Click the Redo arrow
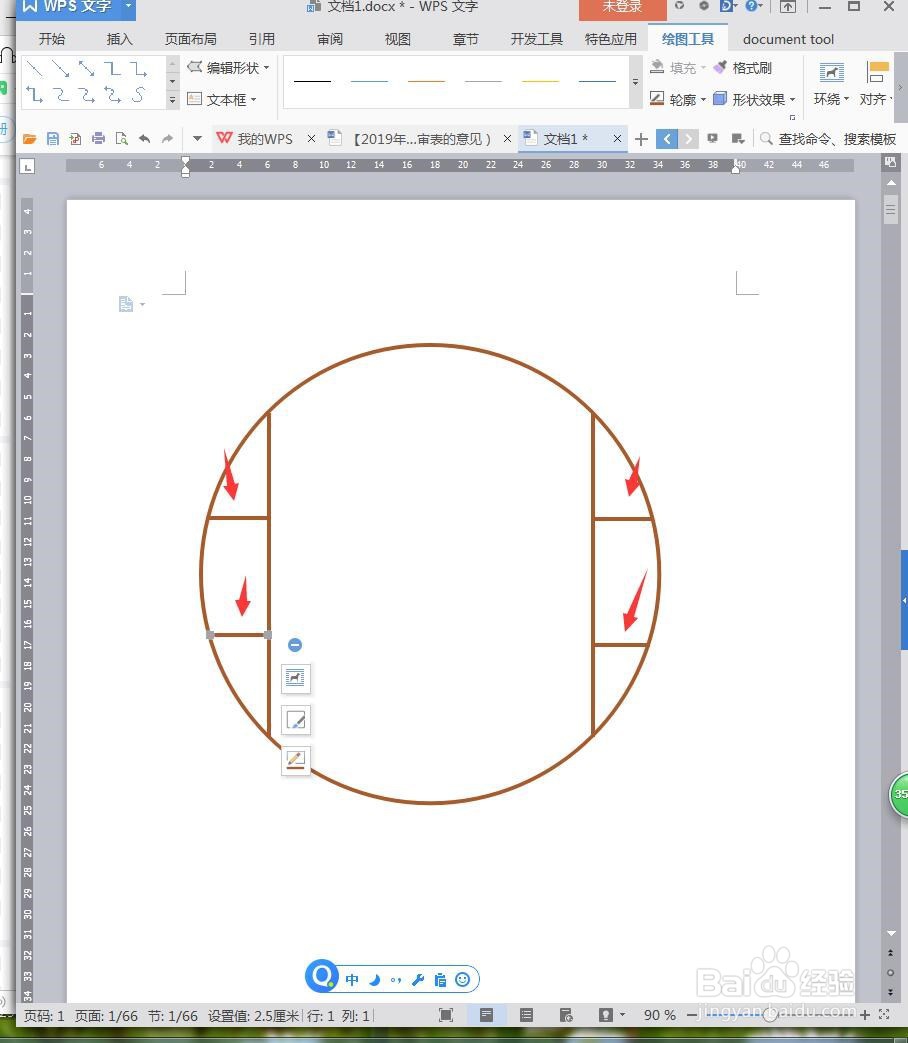This screenshot has height=1043, width=908. [167, 138]
